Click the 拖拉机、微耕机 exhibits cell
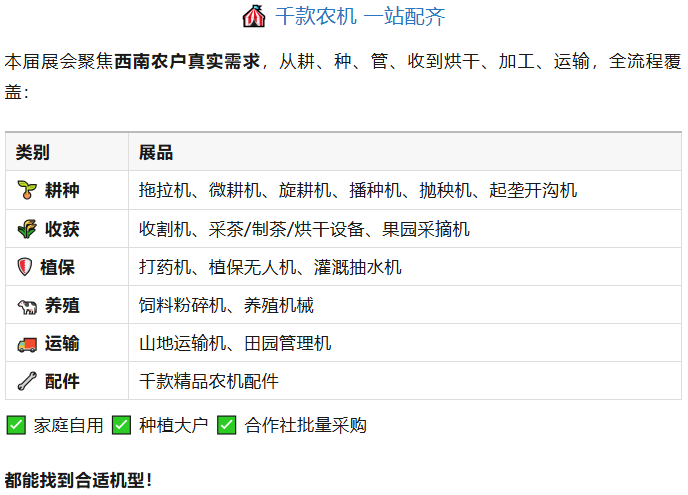Image resolution: width=688 pixels, height=495 pixels. click(357, 191)
